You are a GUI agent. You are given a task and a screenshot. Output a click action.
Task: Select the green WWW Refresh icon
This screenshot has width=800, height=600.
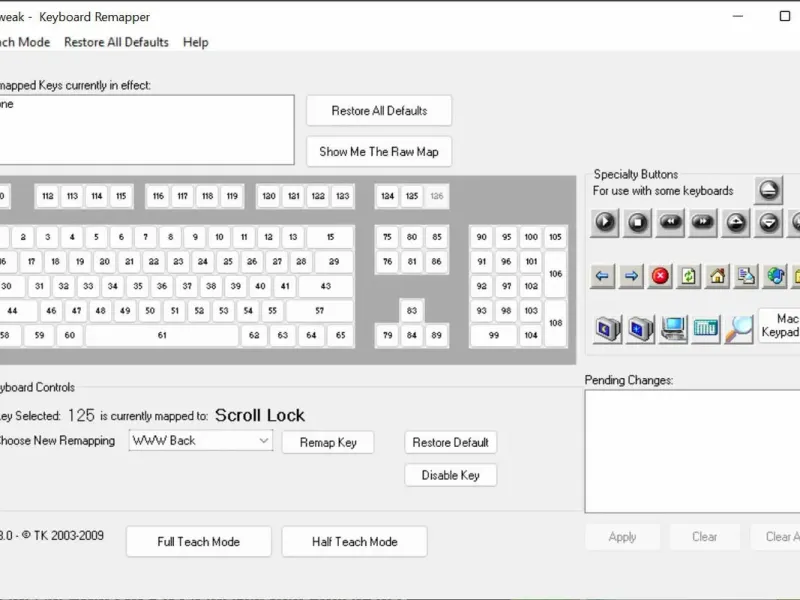688,276
